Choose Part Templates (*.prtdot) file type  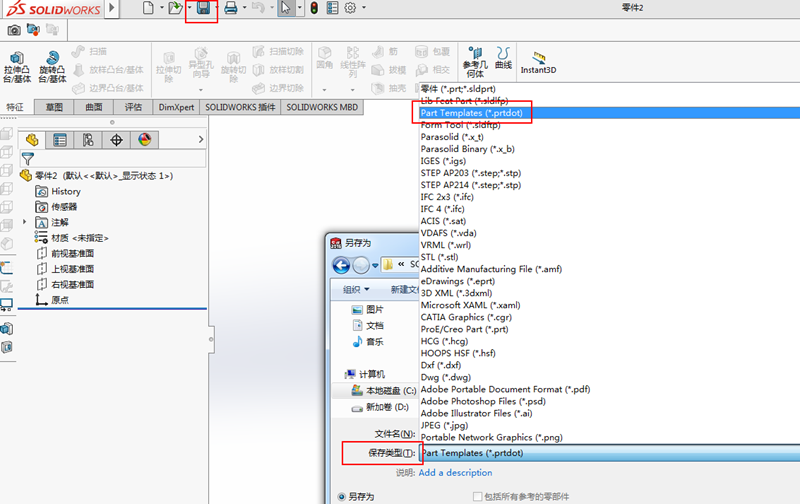pos(610,113)
